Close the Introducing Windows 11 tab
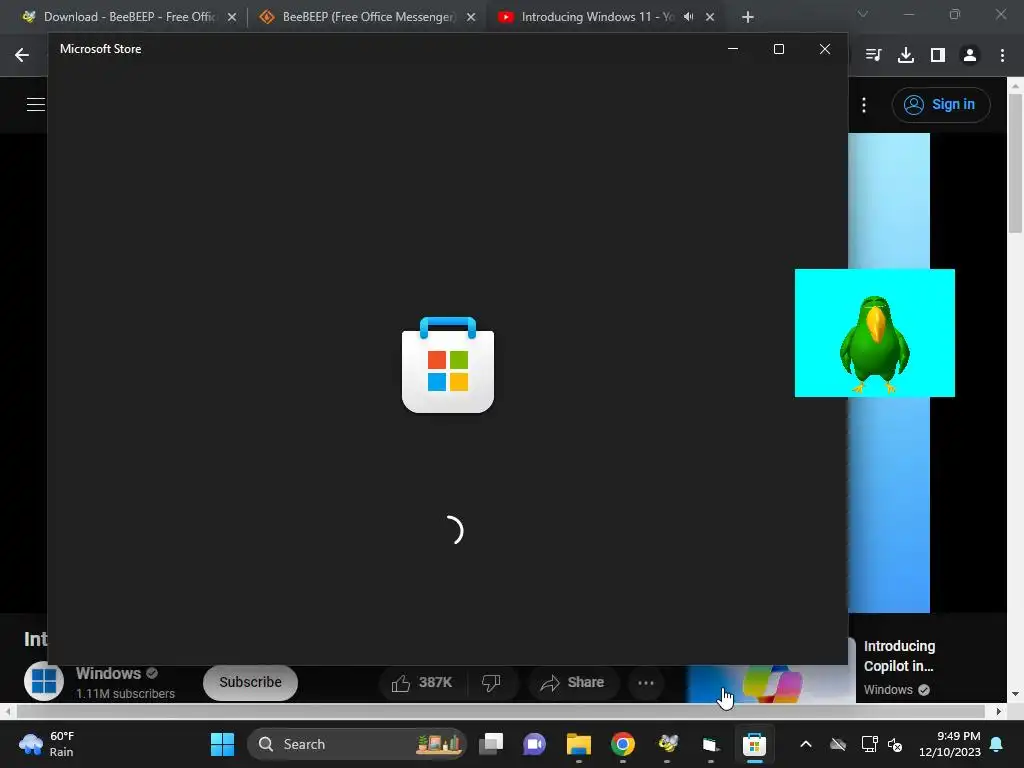The image size is (1024, 768). coord(710,18)
